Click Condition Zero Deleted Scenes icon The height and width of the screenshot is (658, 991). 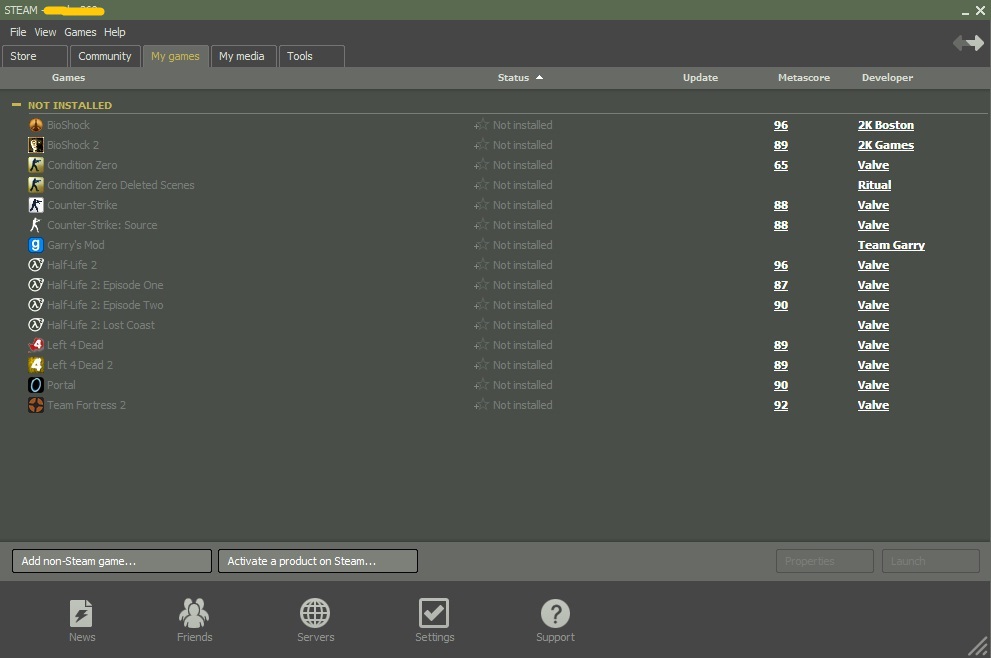tap(36, 185)
